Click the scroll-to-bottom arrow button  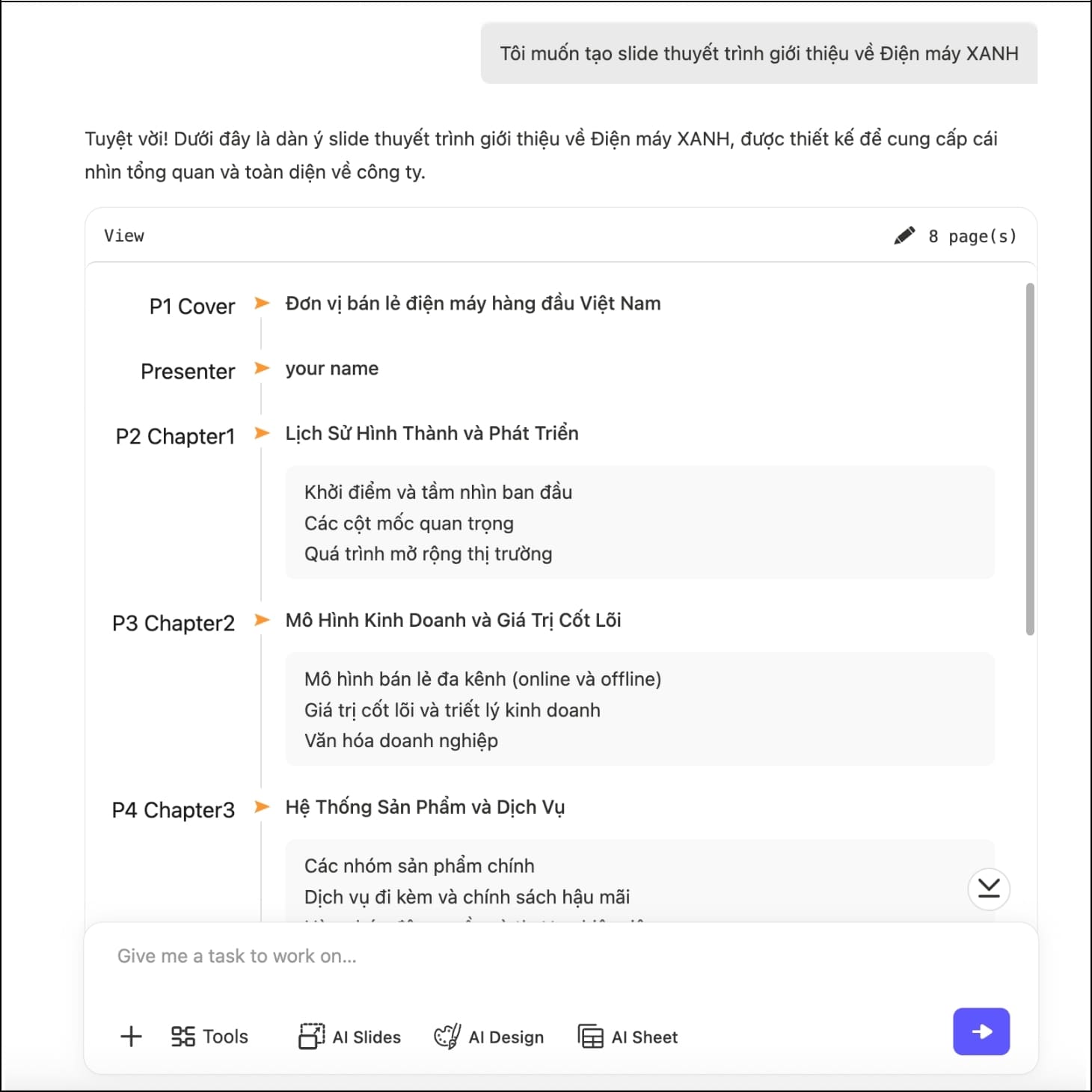pos(988,889)
